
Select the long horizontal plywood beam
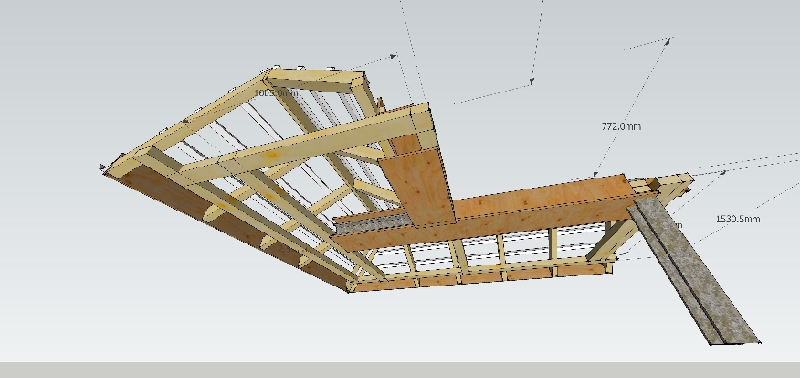490,212
